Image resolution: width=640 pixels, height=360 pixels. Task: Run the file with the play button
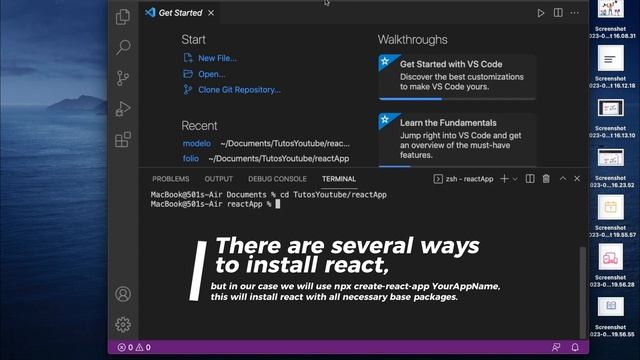pyautogui.click(x=540, y=13)
